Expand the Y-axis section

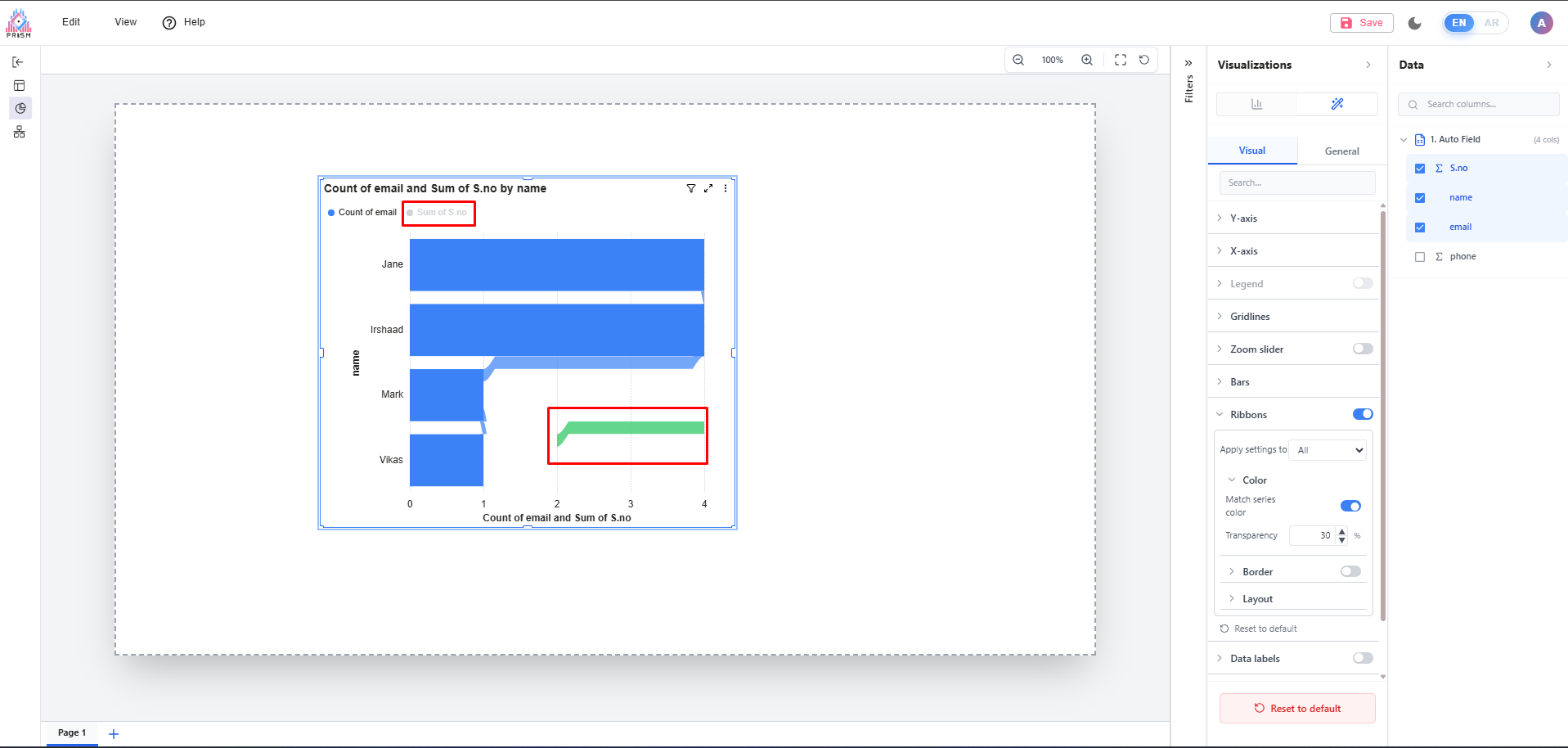click(1243, 219)
